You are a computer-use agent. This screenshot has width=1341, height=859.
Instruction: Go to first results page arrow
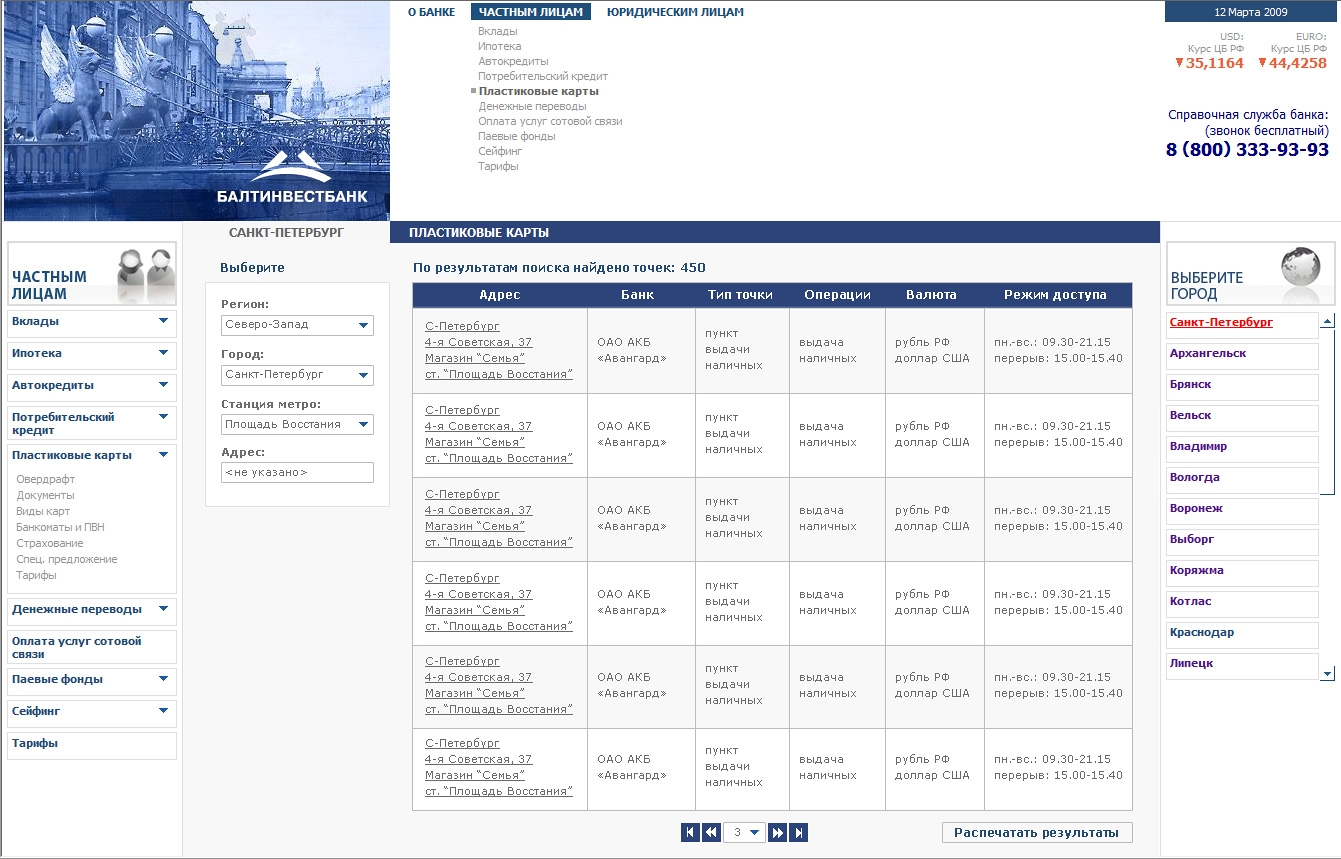pos(690,832)
